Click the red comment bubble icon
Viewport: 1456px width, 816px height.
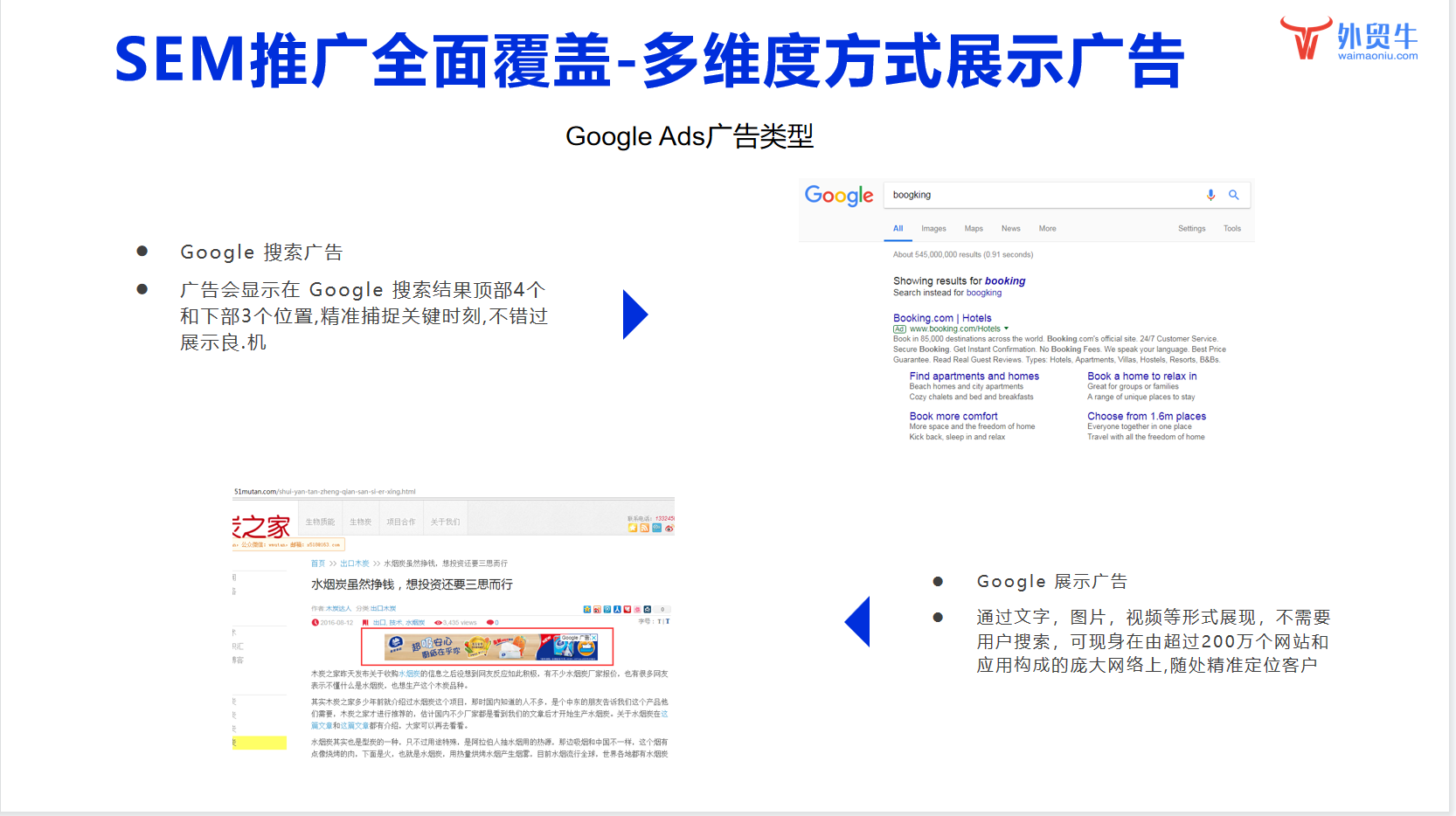pyautogui.click(x=490, y=622)
